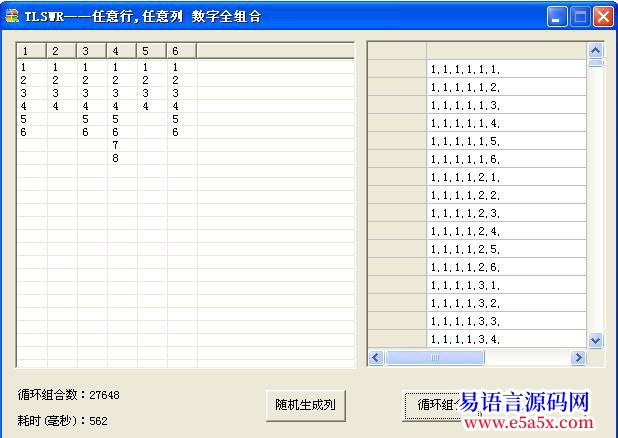
Task: Select result row 1,1,1,1,3,3,
Action: [506, 321]
